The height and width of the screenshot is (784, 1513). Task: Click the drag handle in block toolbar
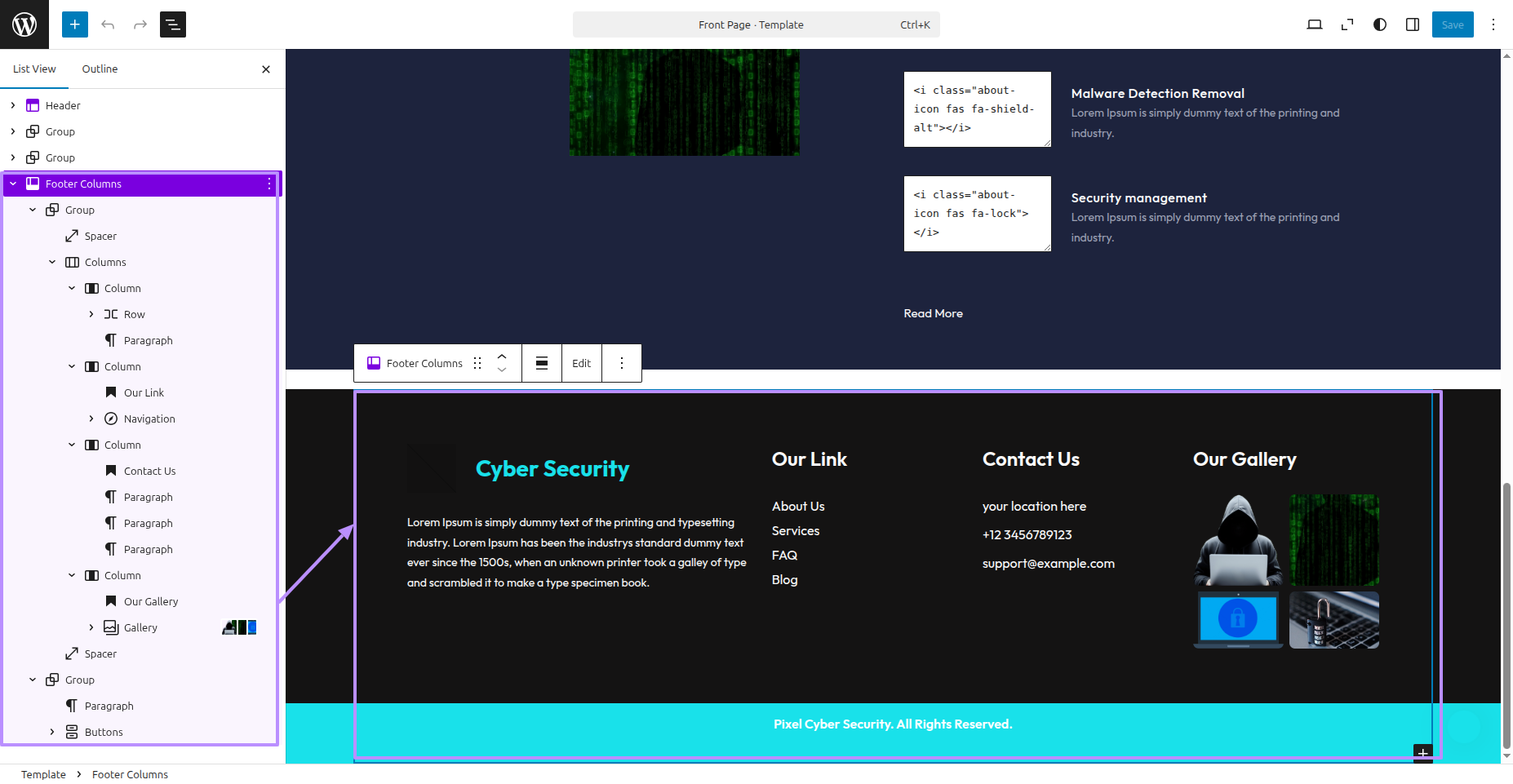(x=477, y=363)
